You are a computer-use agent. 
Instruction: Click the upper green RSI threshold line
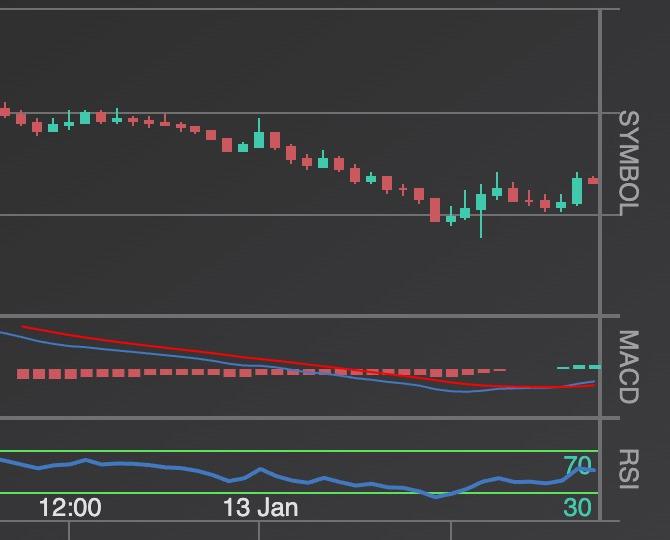tap(300, 451)
